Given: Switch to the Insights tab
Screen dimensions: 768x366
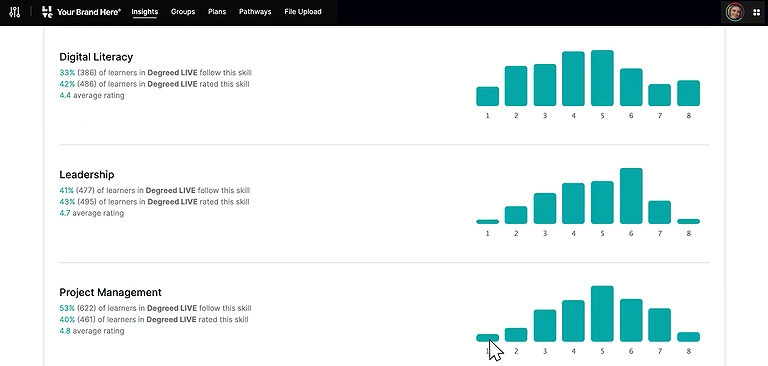Looking at the screenshot, I should coord(144,12).
